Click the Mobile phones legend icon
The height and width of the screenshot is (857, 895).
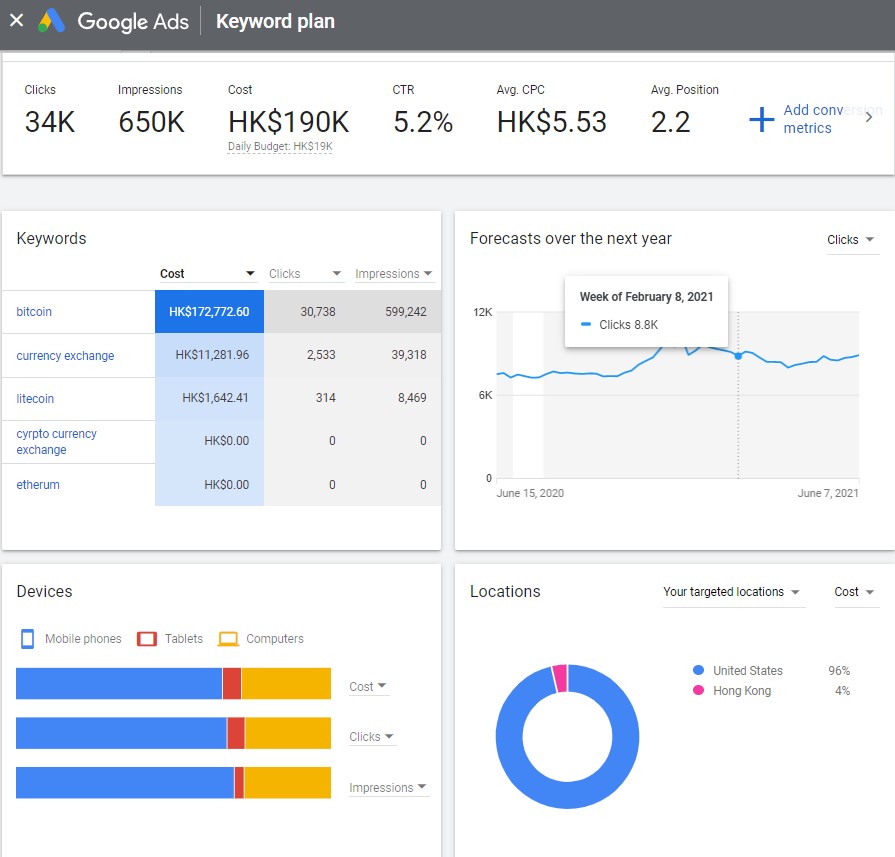click(x=27, y=639)
